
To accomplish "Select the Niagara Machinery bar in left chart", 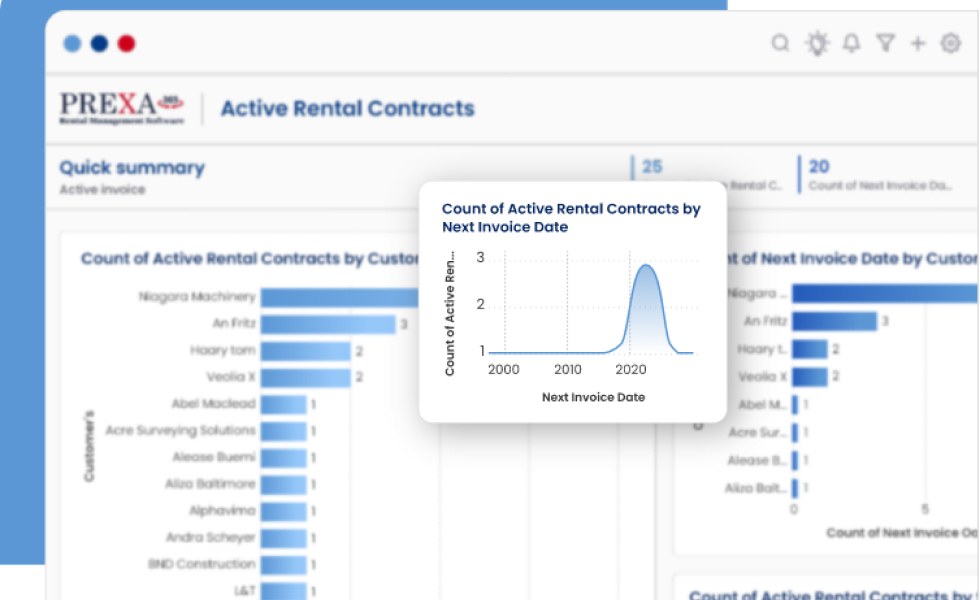I will point(339,297).
